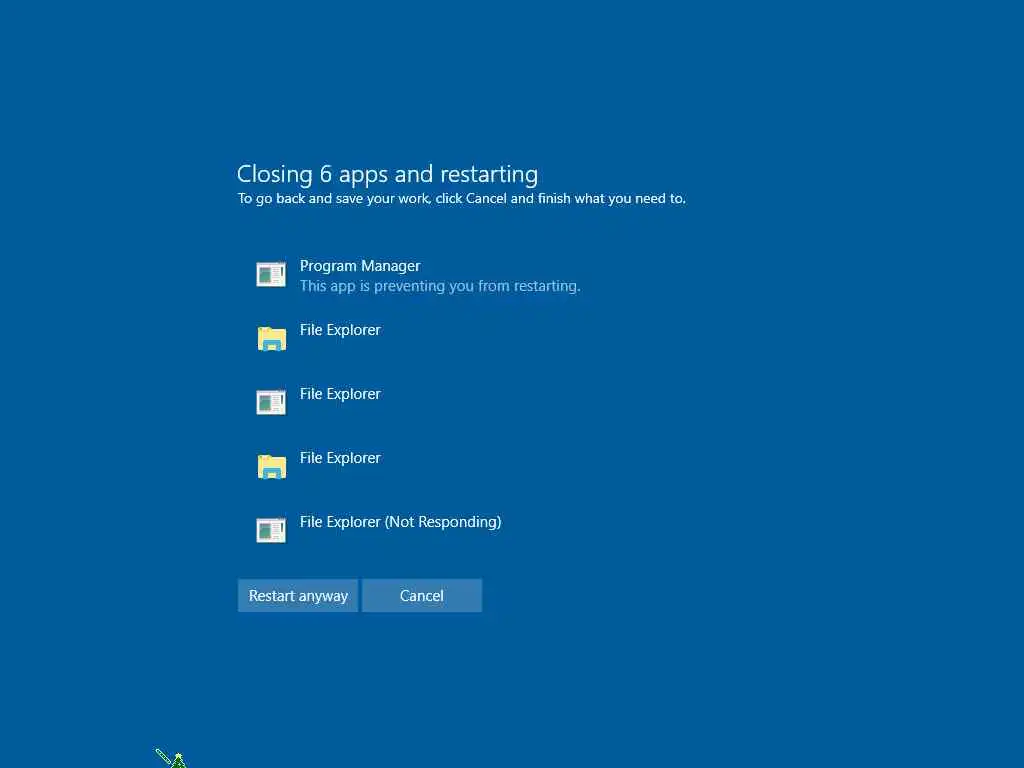
Task: Click the "To go back and save your work" message
Action: point(462,199)
